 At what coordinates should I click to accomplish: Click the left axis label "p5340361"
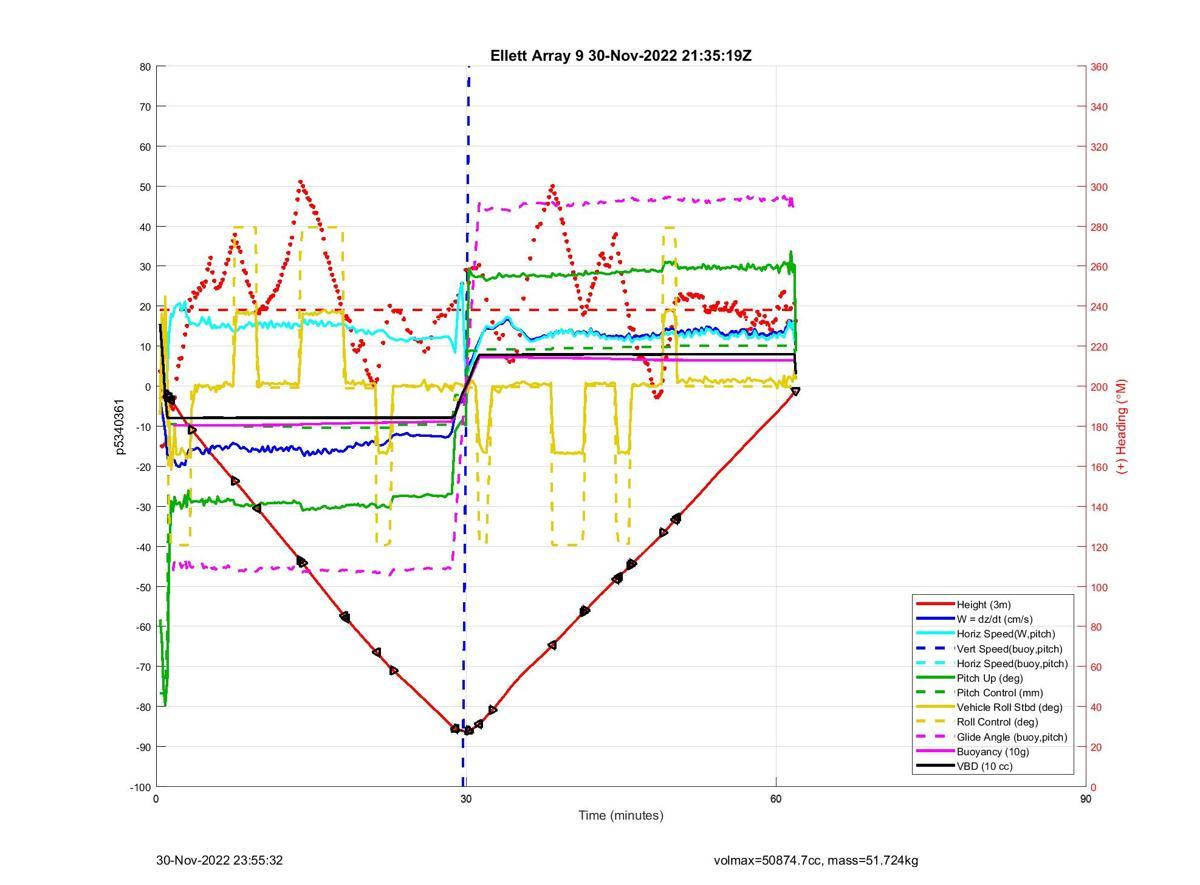(120, 427)
